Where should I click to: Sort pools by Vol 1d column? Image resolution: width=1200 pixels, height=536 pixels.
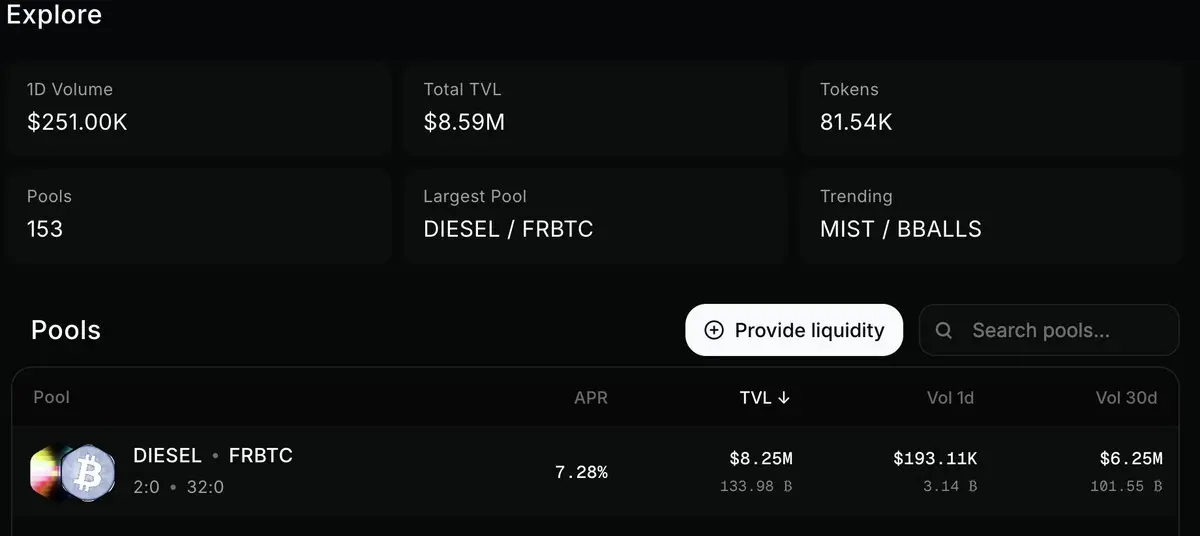(950, 398)
